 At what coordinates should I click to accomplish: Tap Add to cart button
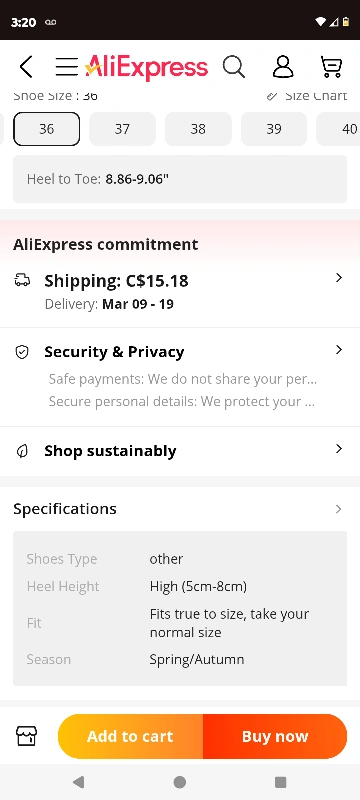coord(131,736)
